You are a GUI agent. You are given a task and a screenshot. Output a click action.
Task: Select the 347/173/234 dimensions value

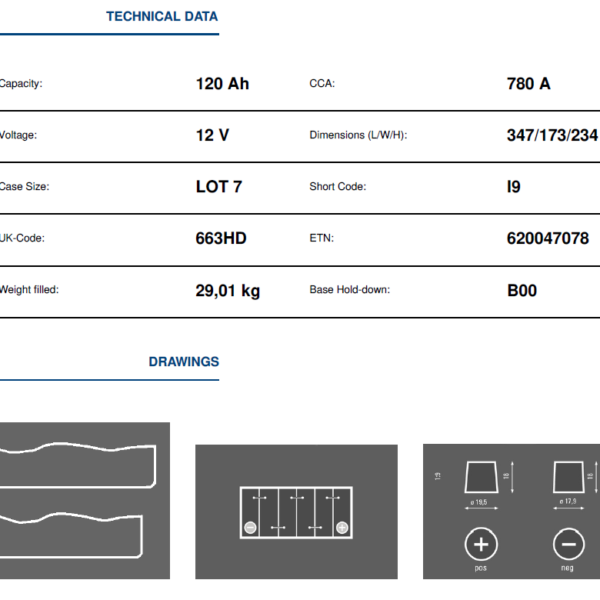pos(553,135)
